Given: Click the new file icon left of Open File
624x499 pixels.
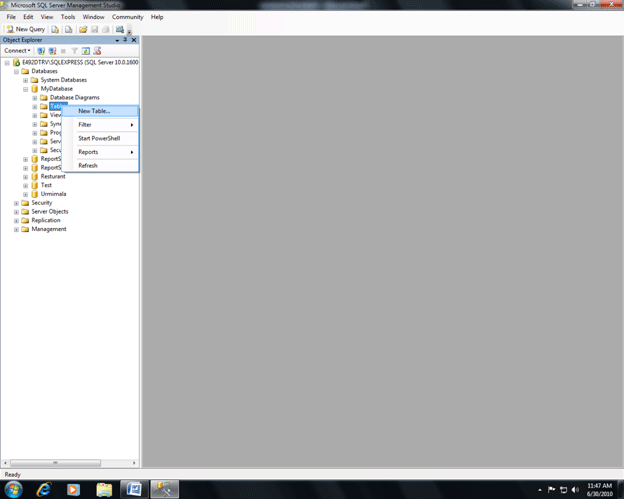Looking at the screenshot, I should [x=69, y=29].
